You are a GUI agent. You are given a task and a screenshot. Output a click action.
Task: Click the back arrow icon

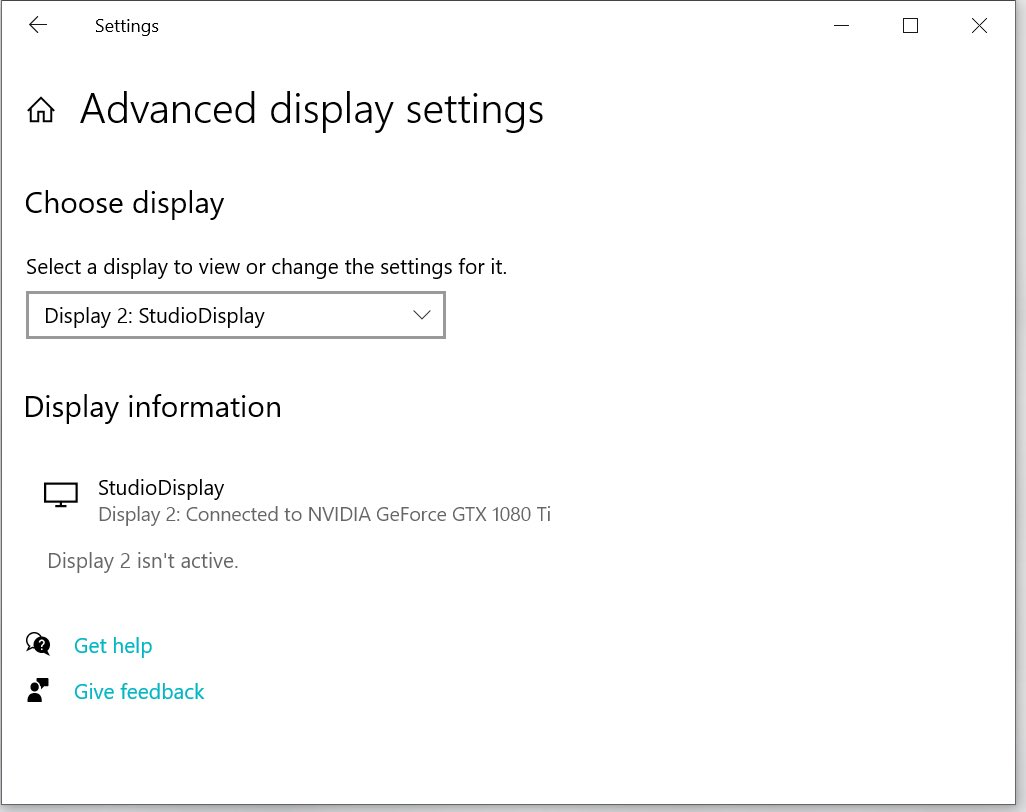pos(37,25)
